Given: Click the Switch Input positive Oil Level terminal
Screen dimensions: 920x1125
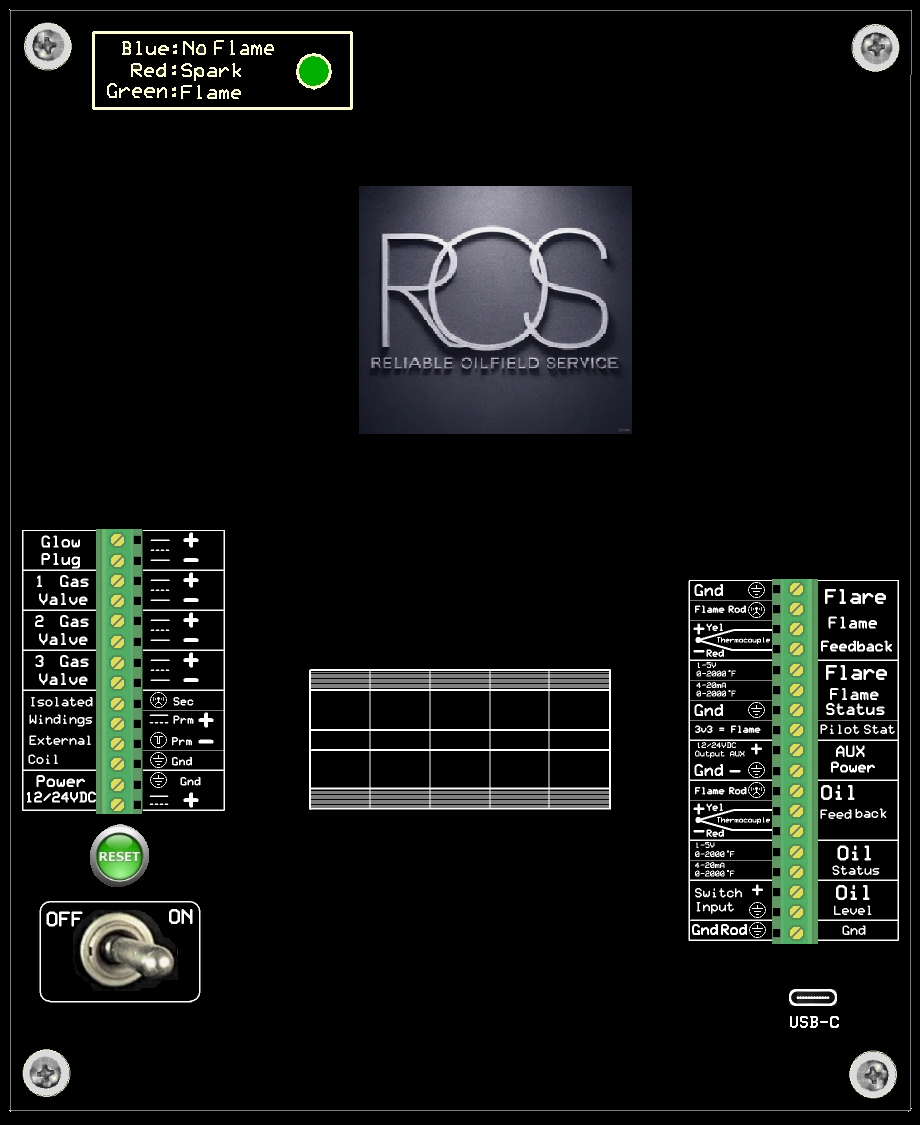Looking at the screenshot, I should (x=796, y=891).
